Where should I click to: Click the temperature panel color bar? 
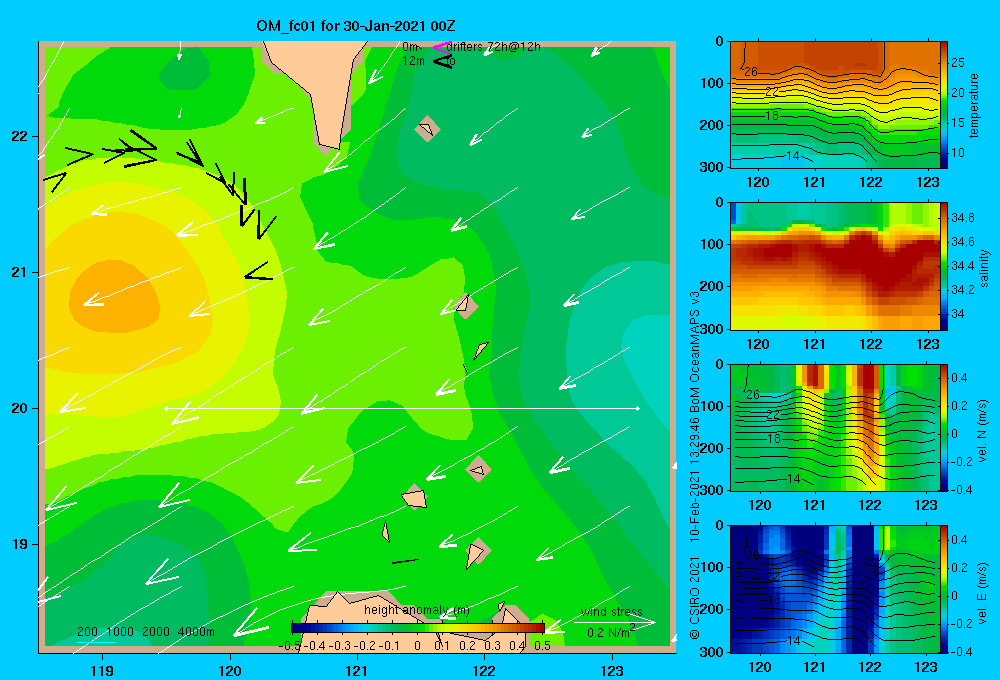pyautogui.click(x=944, y=105)
